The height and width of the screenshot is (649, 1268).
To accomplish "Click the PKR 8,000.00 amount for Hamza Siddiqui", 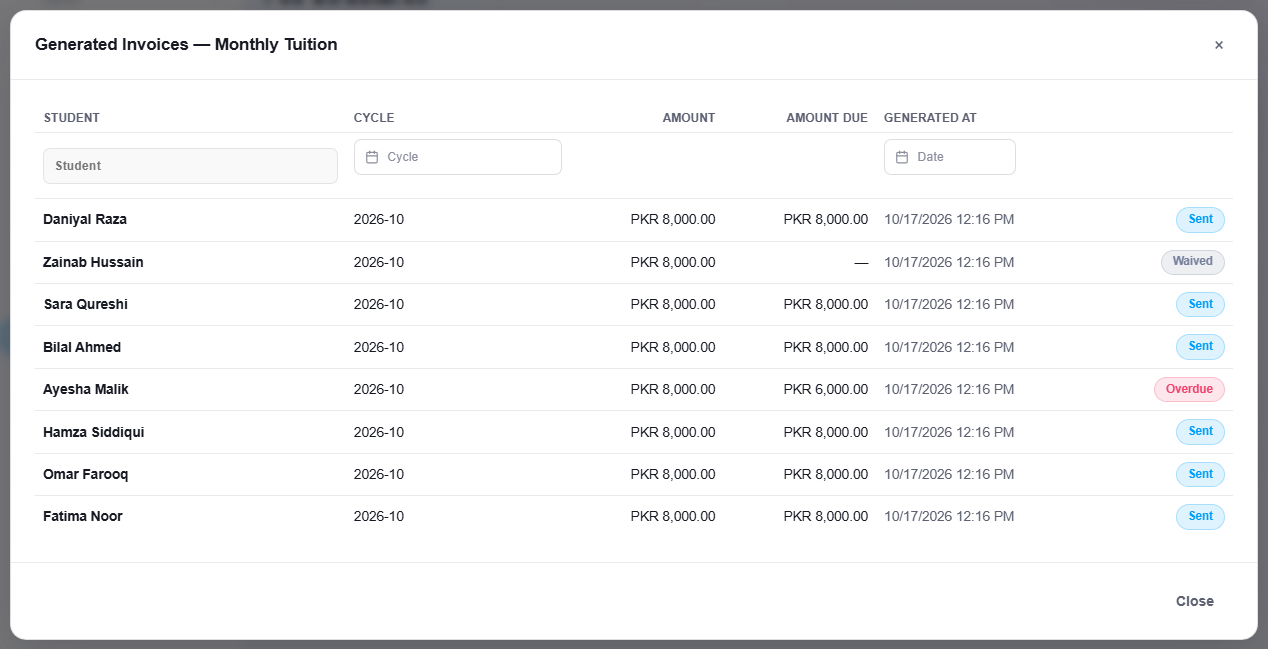I will click(673, 432).
